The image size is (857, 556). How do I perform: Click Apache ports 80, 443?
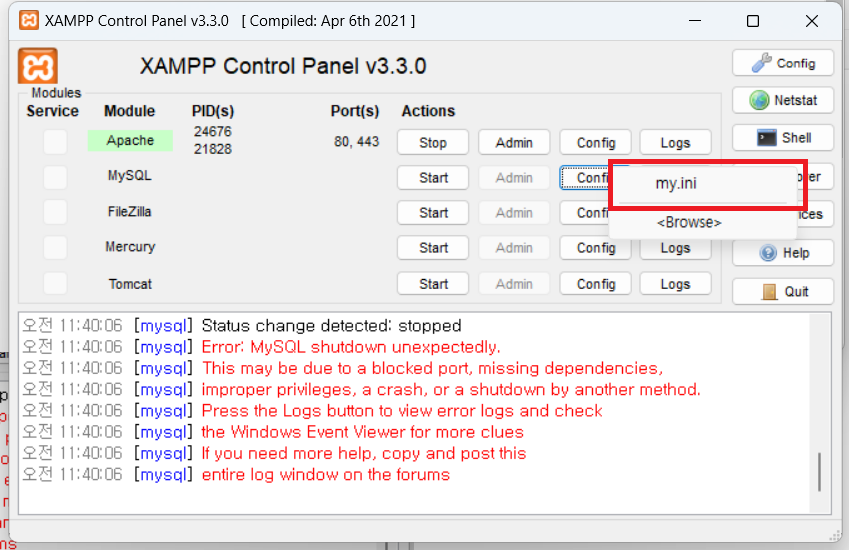tap(356, 142)
